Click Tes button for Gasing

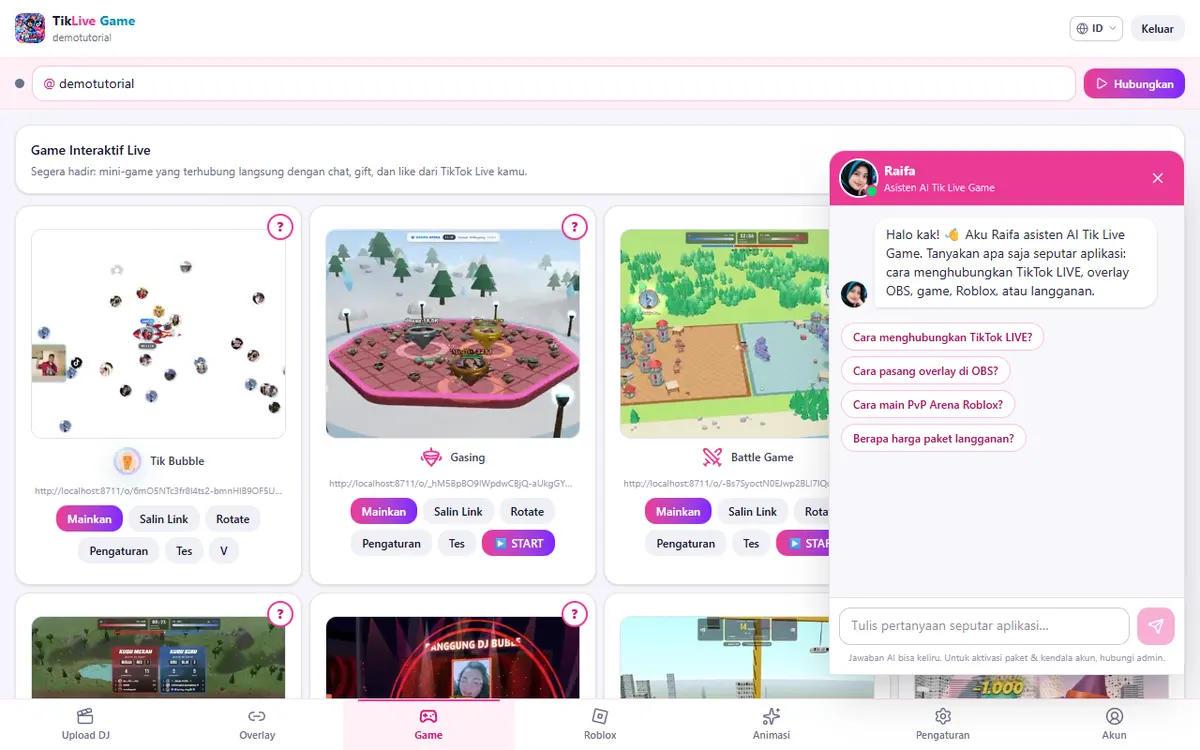457,543
